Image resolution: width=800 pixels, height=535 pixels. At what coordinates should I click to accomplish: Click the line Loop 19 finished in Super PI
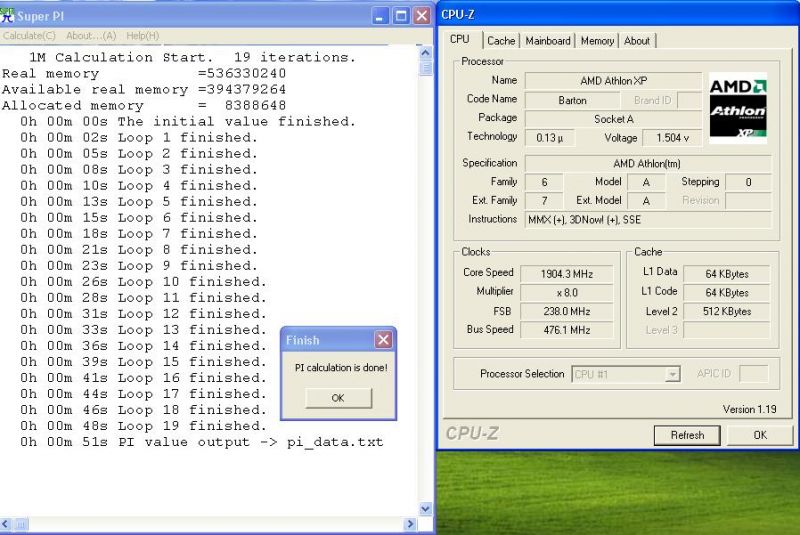(143, 426)
